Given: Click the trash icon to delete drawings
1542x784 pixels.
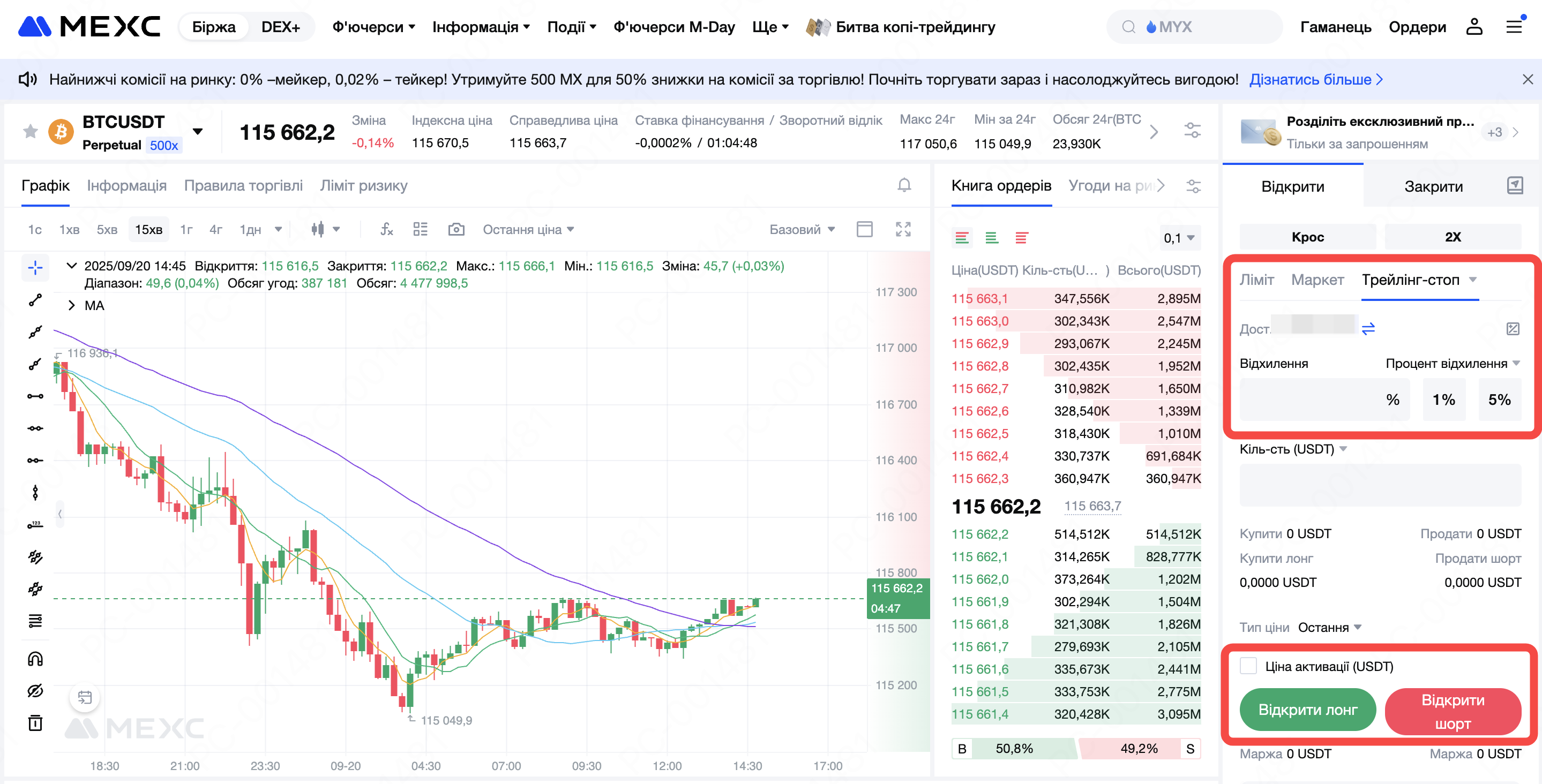Looking at the screenshot, I should 35,723.
